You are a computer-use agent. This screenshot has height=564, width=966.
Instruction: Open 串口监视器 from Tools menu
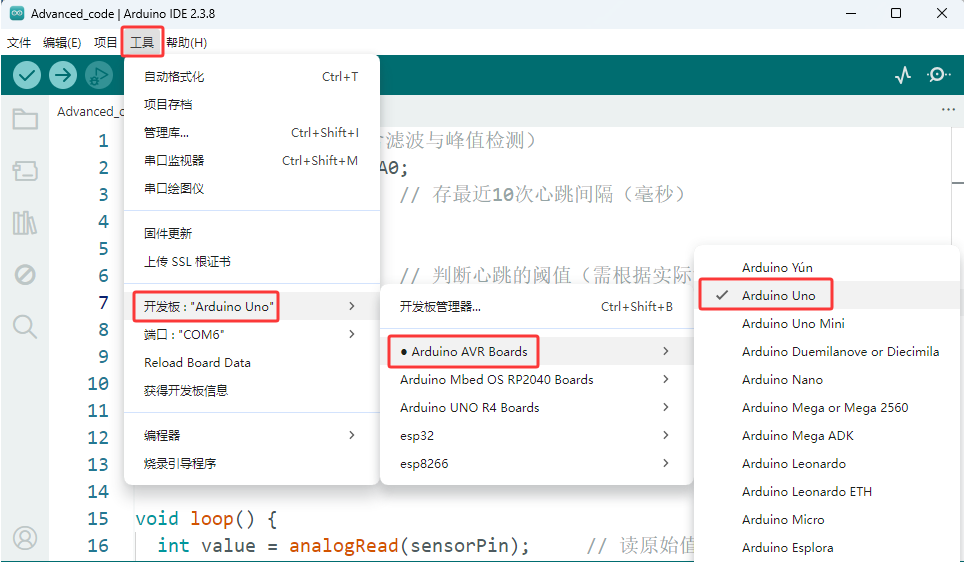click(251, 160)
